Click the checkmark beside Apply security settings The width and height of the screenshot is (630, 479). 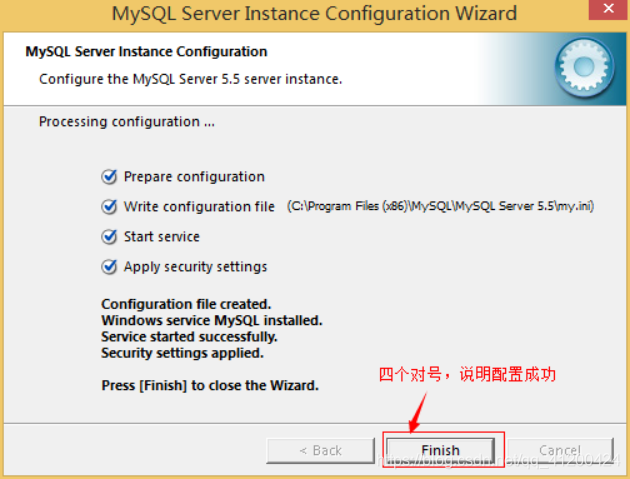click(x=109, y=266)
